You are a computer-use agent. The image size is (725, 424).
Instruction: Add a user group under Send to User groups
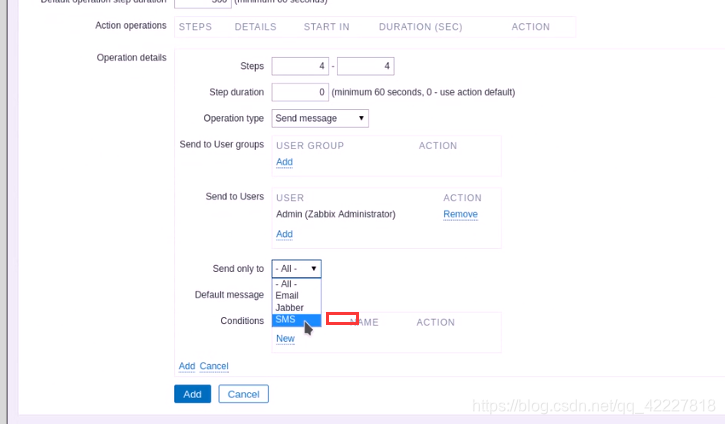tap(284, 162)
